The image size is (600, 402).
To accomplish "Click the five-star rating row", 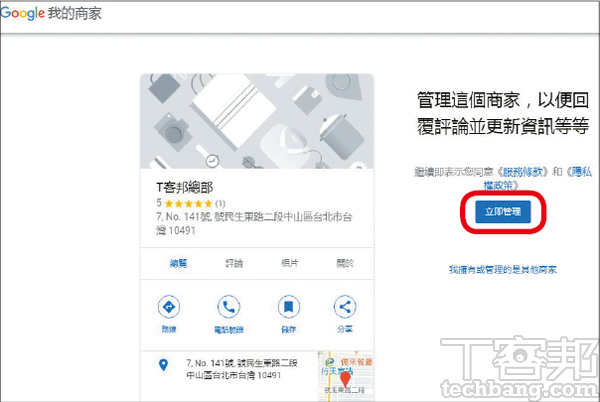I will pos(191,203).
